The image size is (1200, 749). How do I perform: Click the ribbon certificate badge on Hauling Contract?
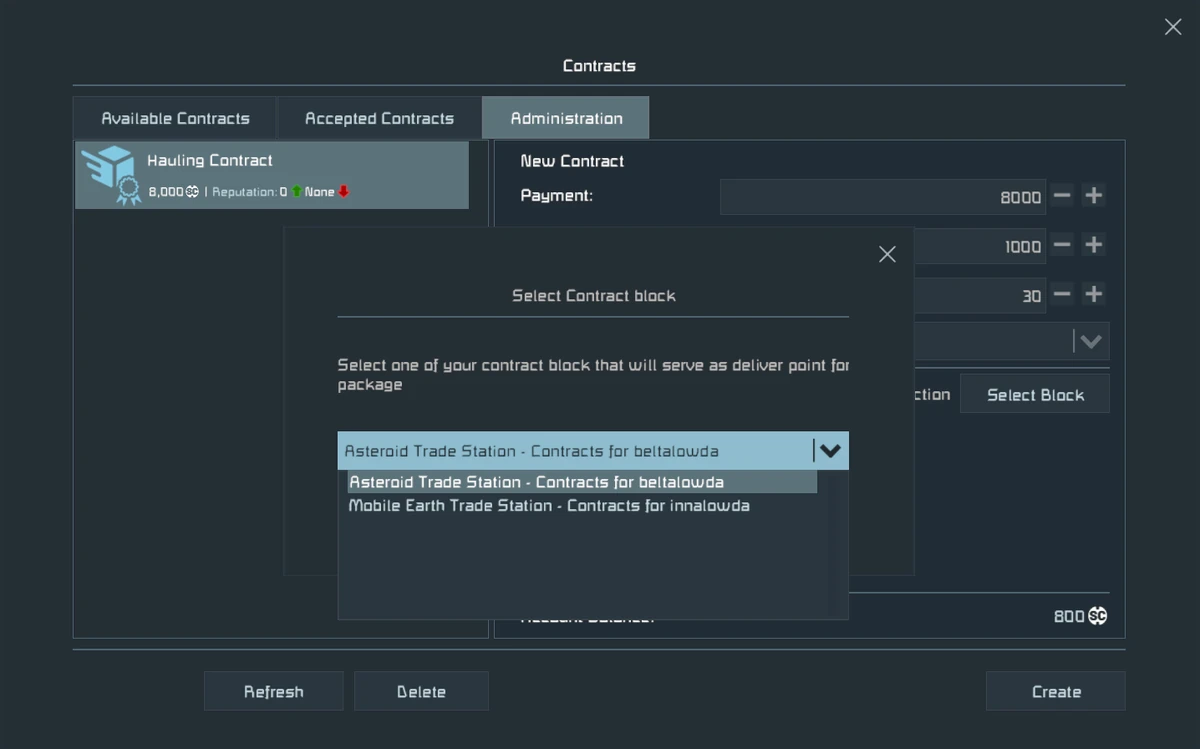tap(127, 189)
